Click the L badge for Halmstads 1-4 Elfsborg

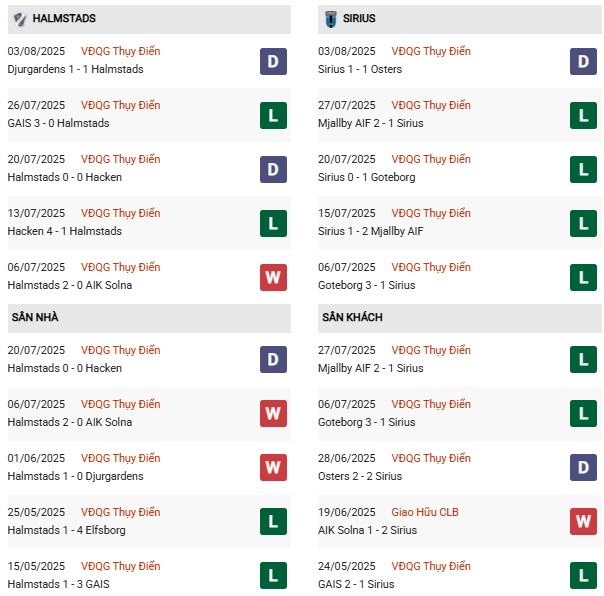(x=273, y=522)
